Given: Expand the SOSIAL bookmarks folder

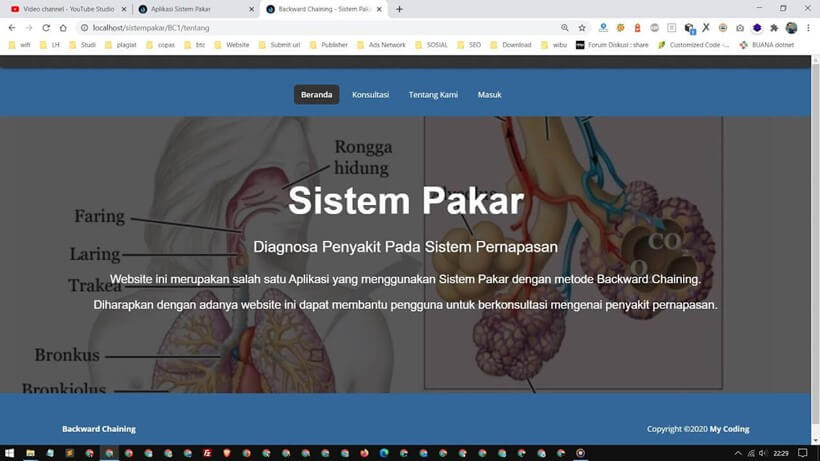Looking at the screenshot, I should point(433,45).
